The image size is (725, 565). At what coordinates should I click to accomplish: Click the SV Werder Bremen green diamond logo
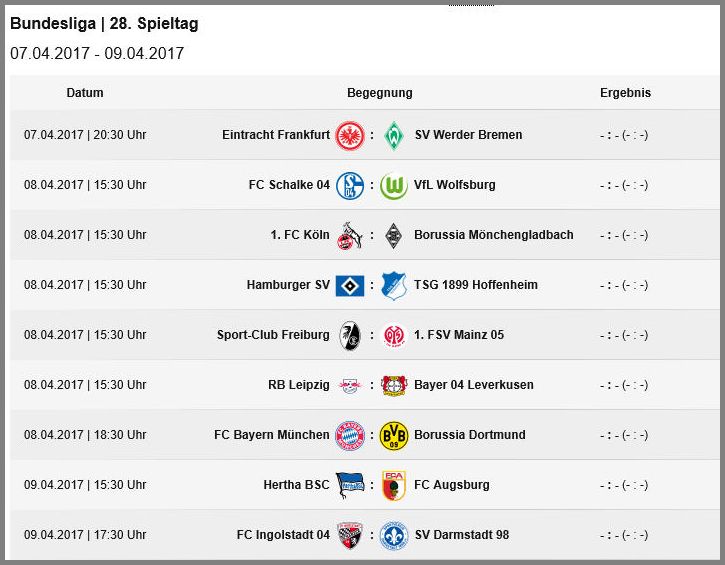point(393,135)
